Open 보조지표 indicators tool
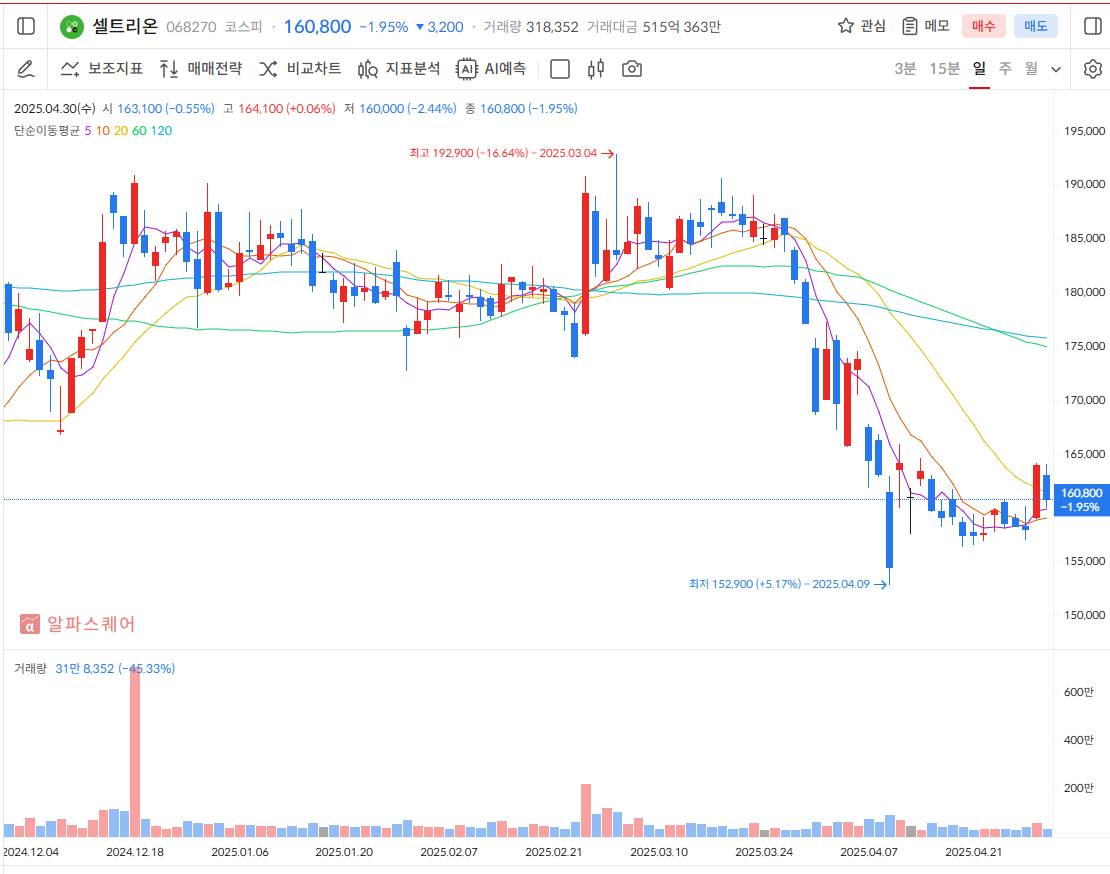The width and height of the screenshot is (1110, 874). (101, 69)
